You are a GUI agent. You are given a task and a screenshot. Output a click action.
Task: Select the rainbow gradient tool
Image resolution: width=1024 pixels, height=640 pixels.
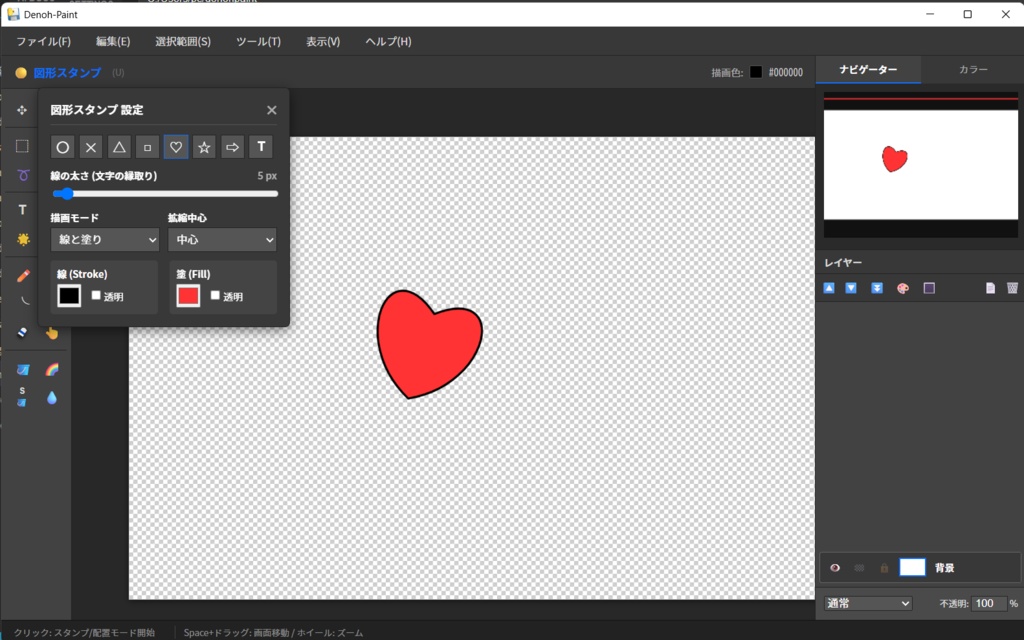52,370
